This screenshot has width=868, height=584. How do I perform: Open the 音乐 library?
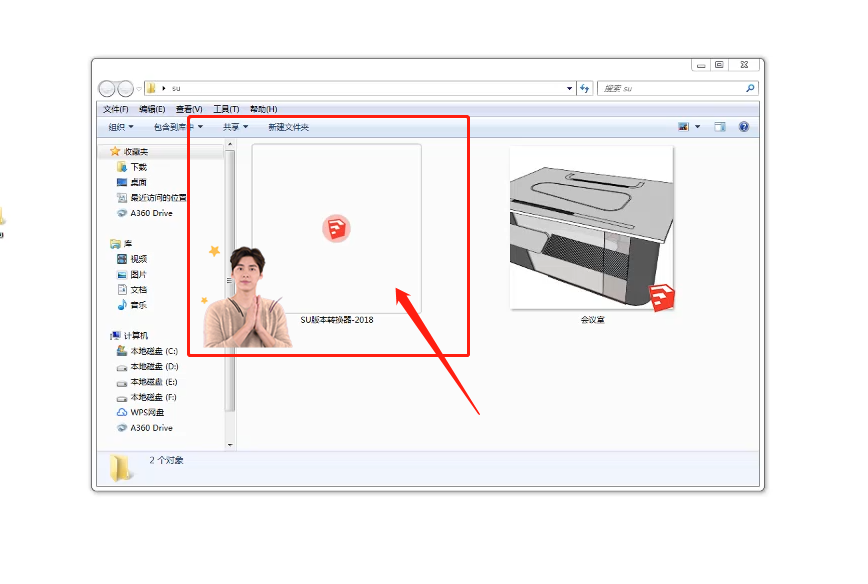[138, 305]
